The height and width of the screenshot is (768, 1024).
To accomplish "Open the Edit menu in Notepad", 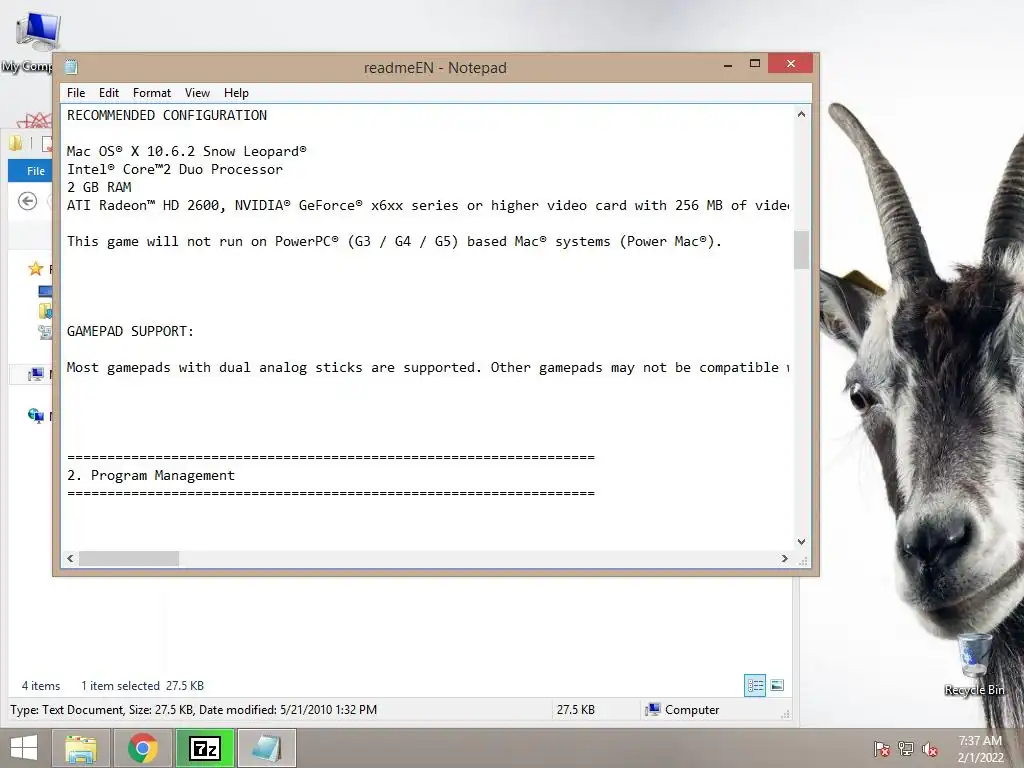I will [x=108, y=93].
